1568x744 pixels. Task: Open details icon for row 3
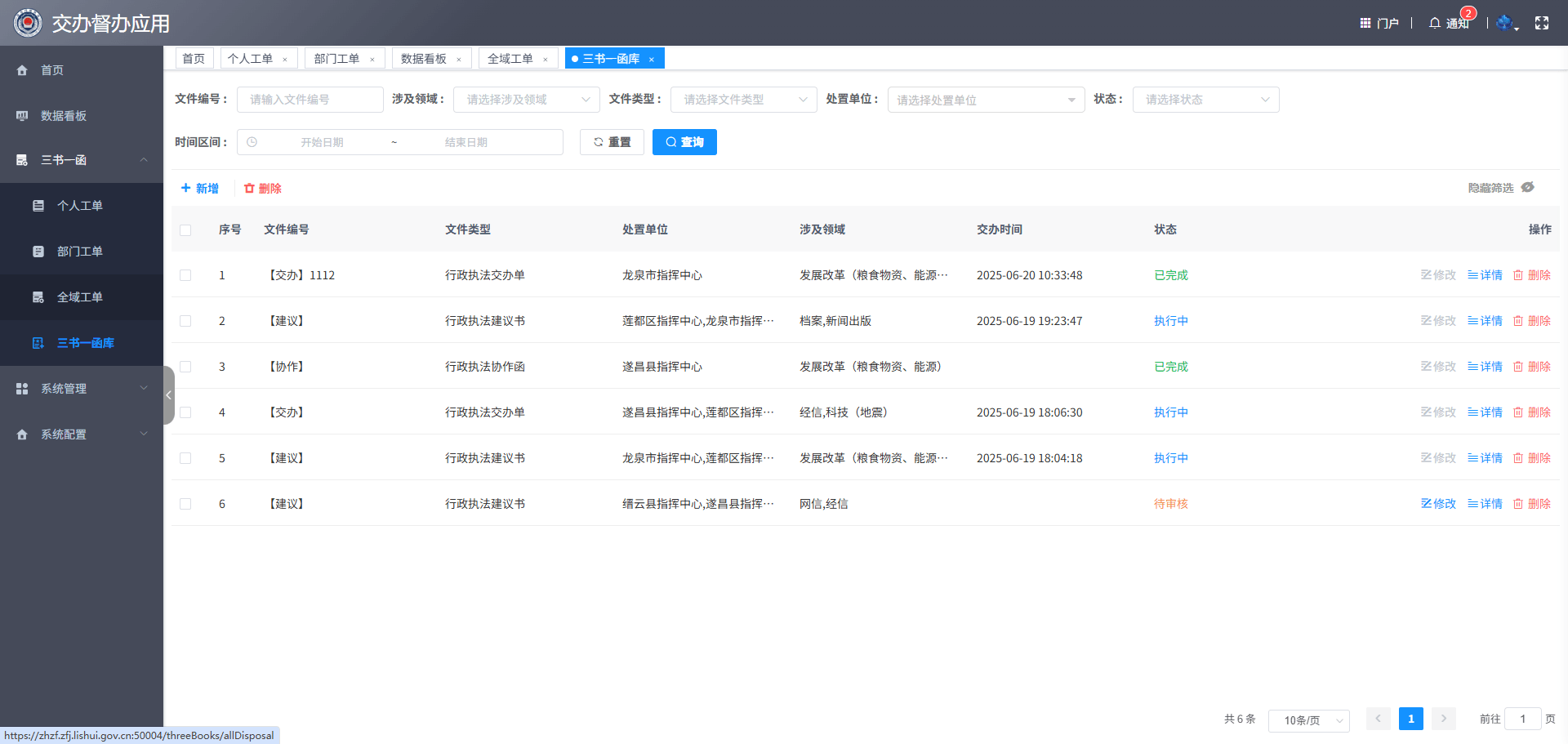(x=1473, y=367)
